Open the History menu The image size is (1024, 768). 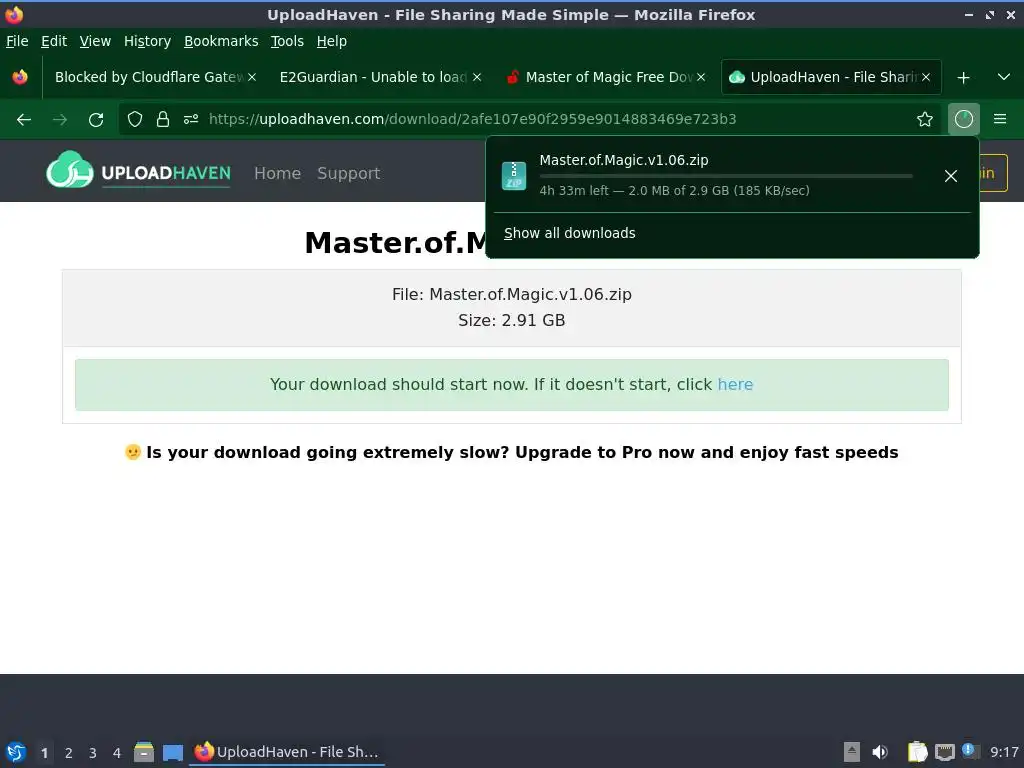[x=147, y=41]
